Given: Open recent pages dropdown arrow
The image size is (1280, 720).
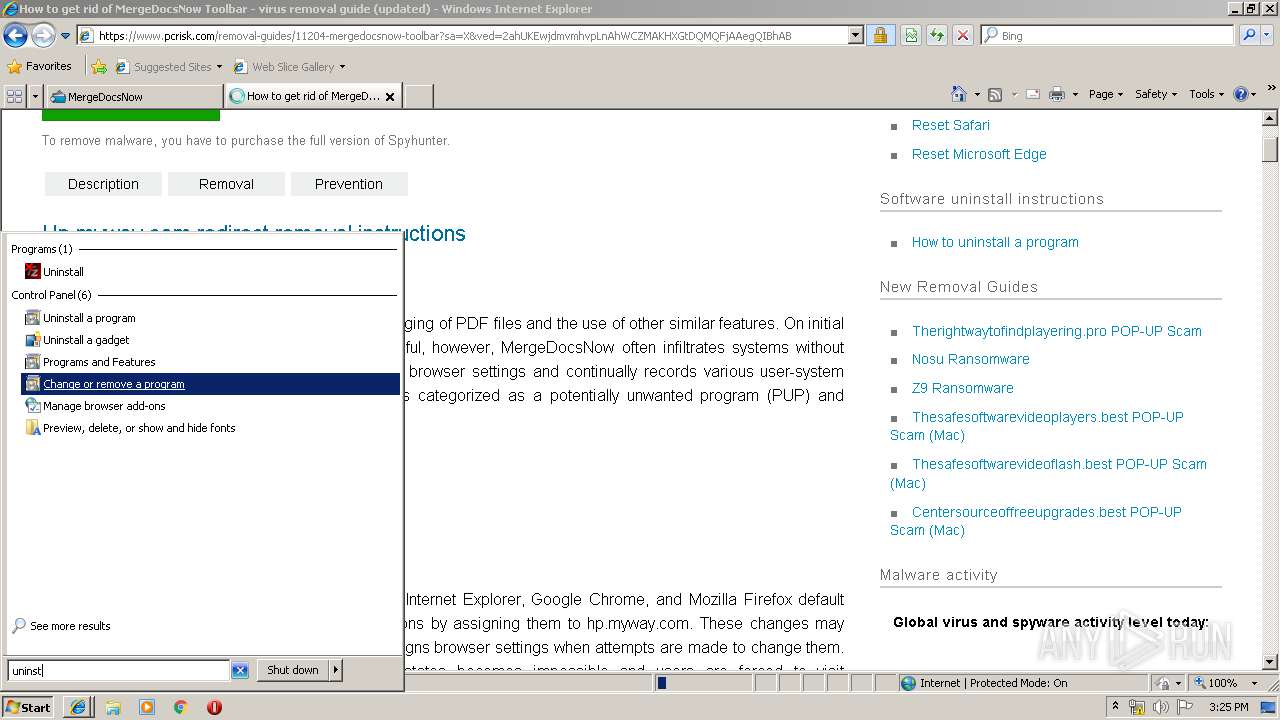Looking at the screenshot, I should tap(65, 36).
